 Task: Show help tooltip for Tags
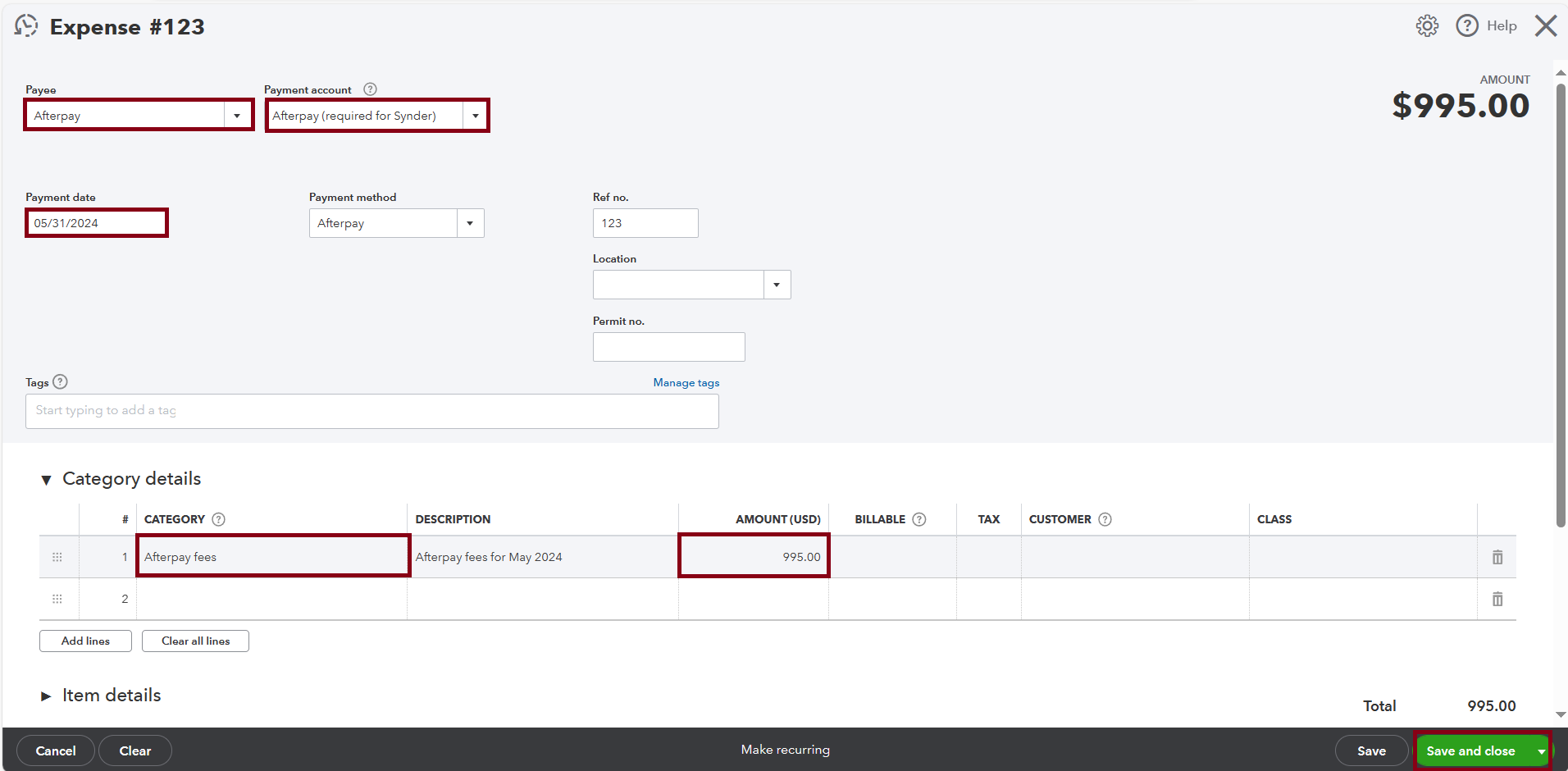point(60,381)
